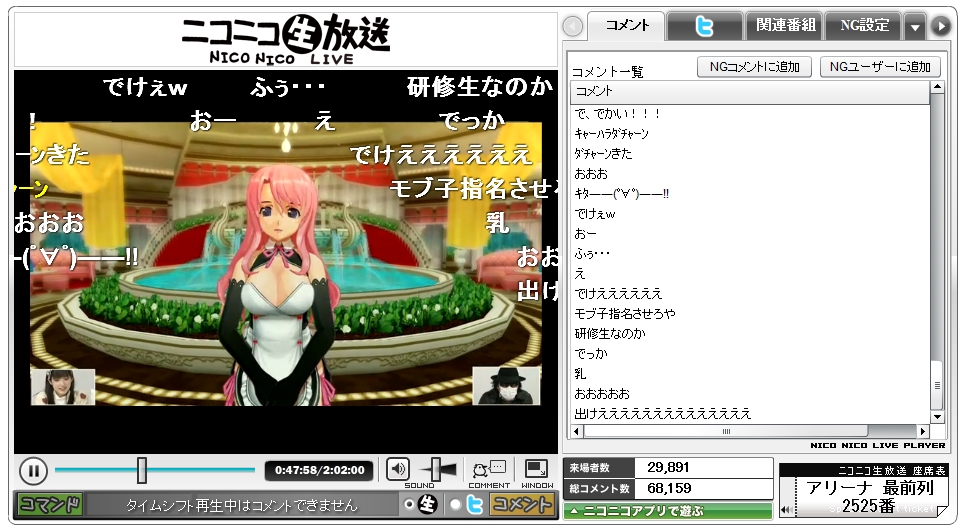970x530 pixels.
Task: Click the comment list scroll-up arrow
Action: (x=937, y=87)
